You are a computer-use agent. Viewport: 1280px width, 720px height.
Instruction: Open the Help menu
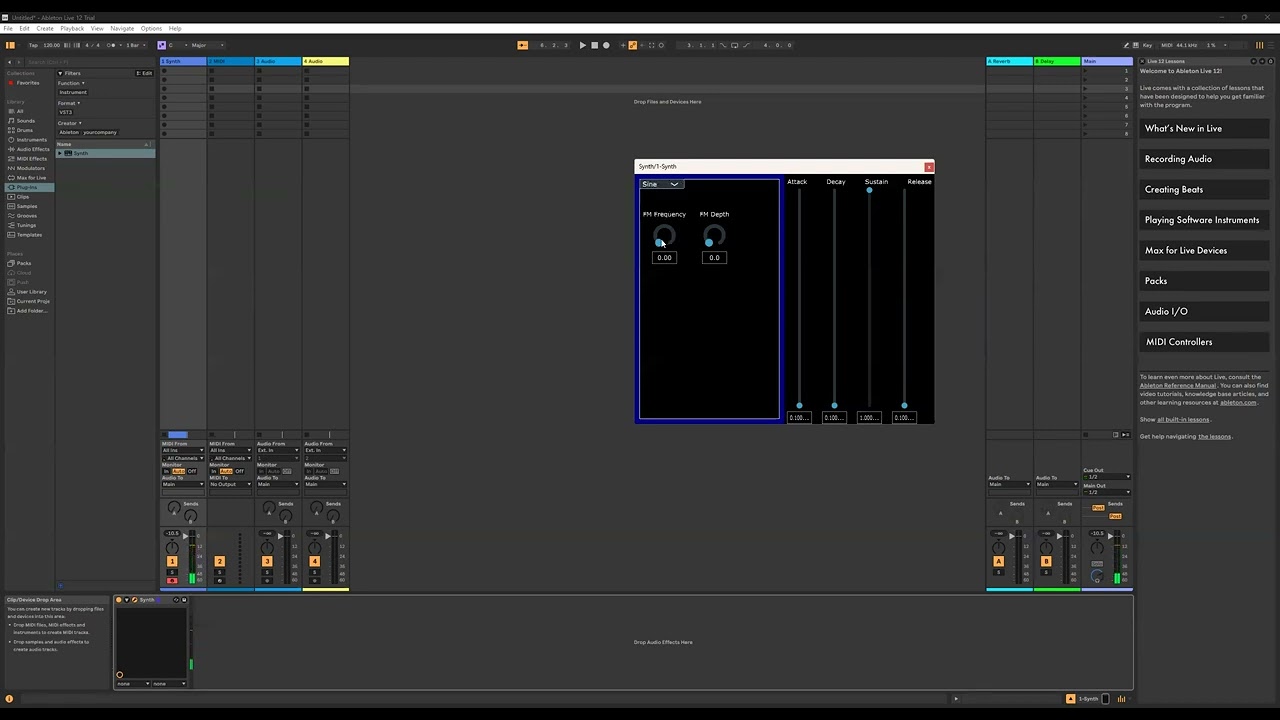point(175,28)
